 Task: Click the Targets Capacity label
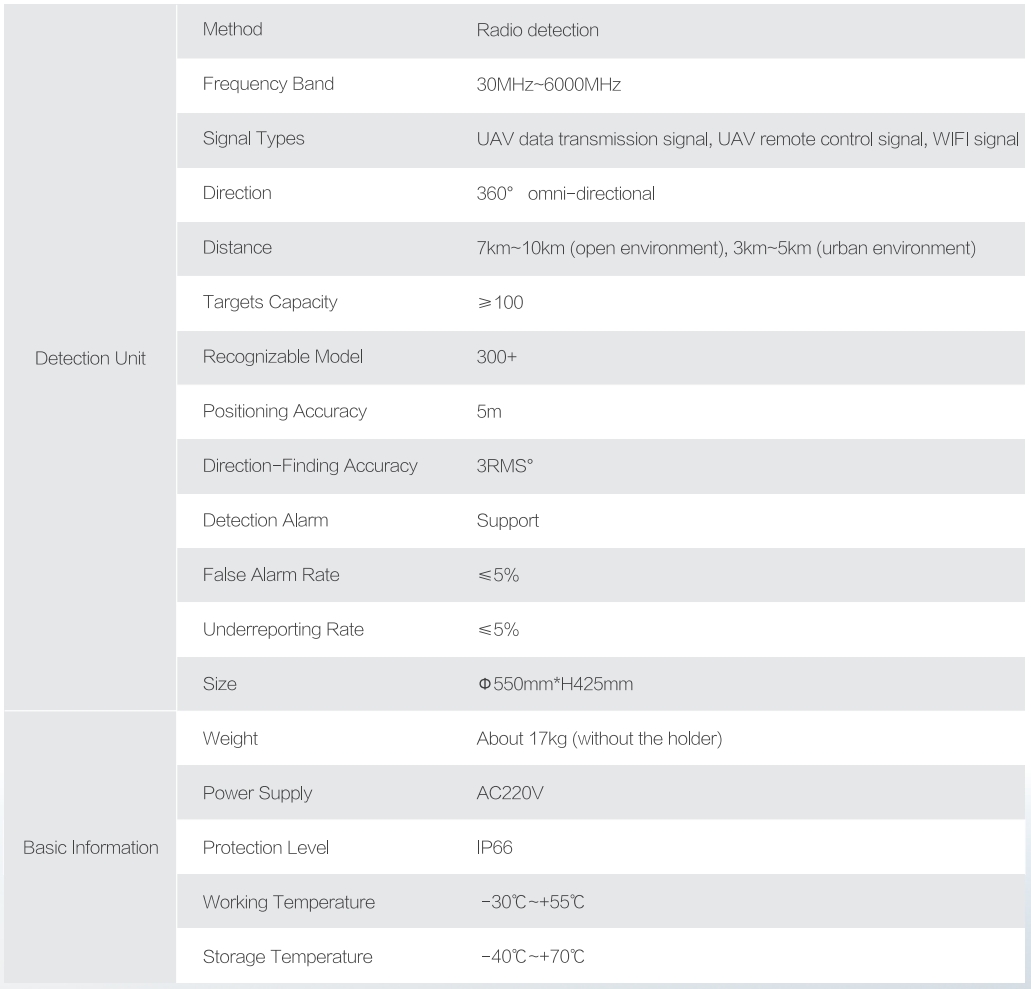pyautogui.click(x=269, y=302)
